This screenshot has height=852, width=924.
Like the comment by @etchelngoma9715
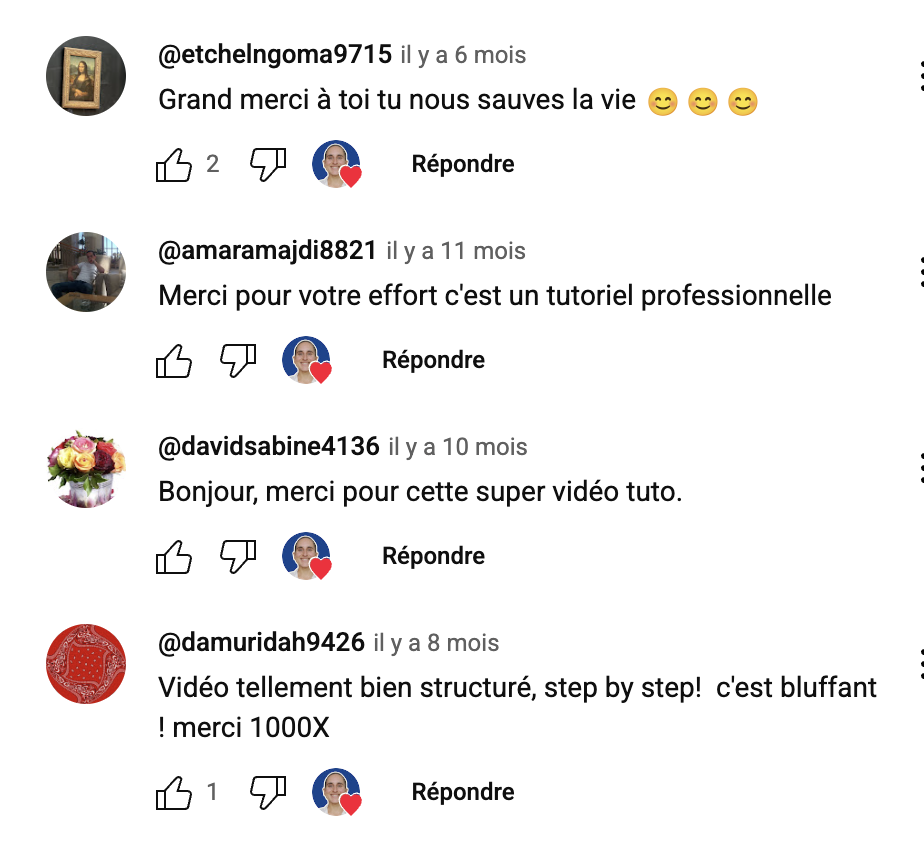point(174,164)
